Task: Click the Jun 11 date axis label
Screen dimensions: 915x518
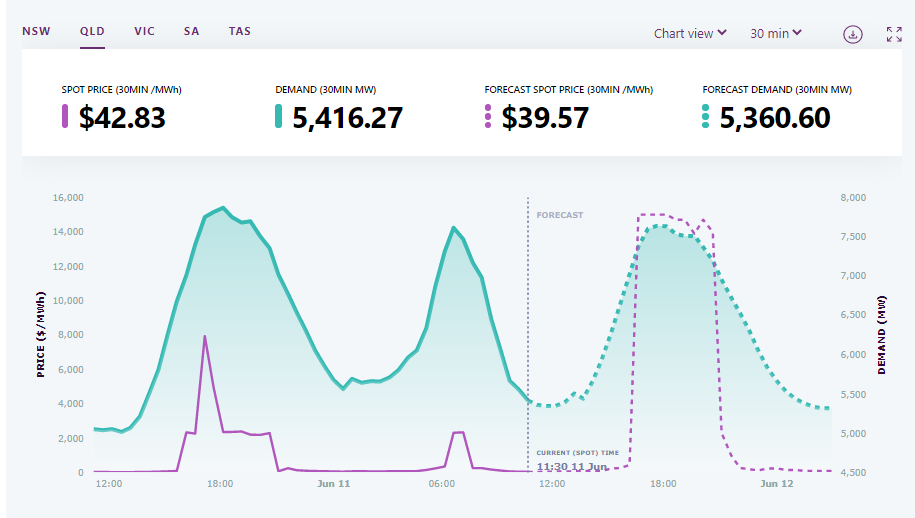Action: point(333,484)
